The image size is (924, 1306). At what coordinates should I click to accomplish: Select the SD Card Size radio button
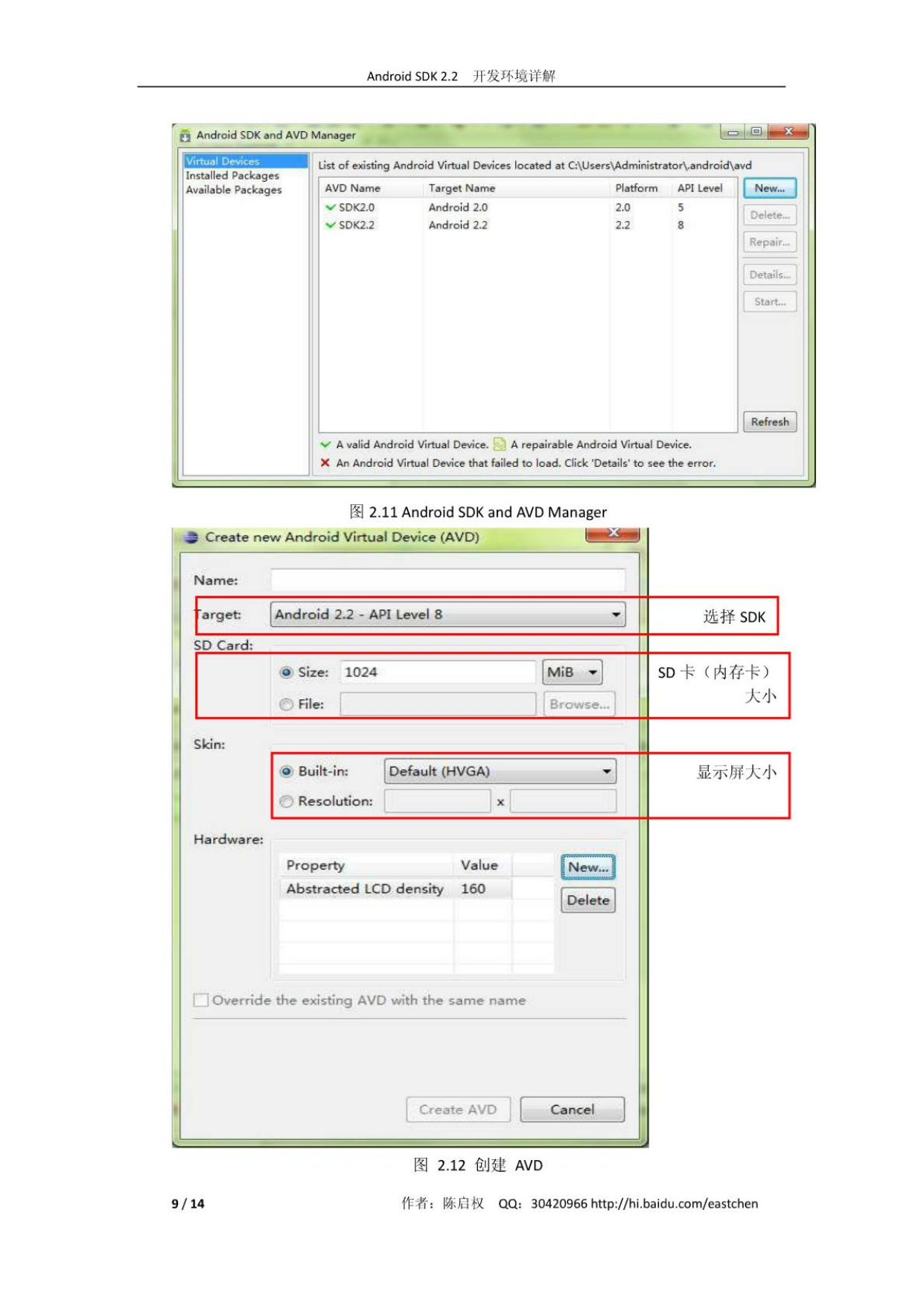pyautogui.click(x=286, y=672)
